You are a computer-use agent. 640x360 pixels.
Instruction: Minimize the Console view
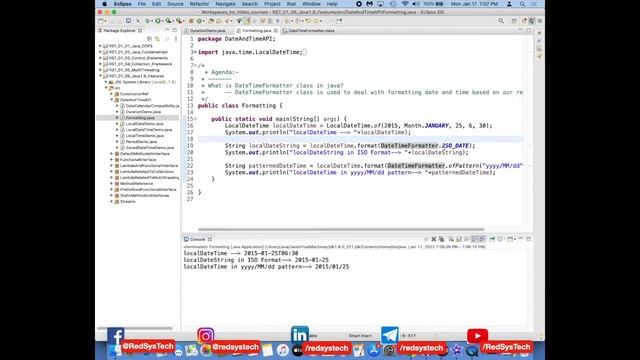[x=521, y=239]
